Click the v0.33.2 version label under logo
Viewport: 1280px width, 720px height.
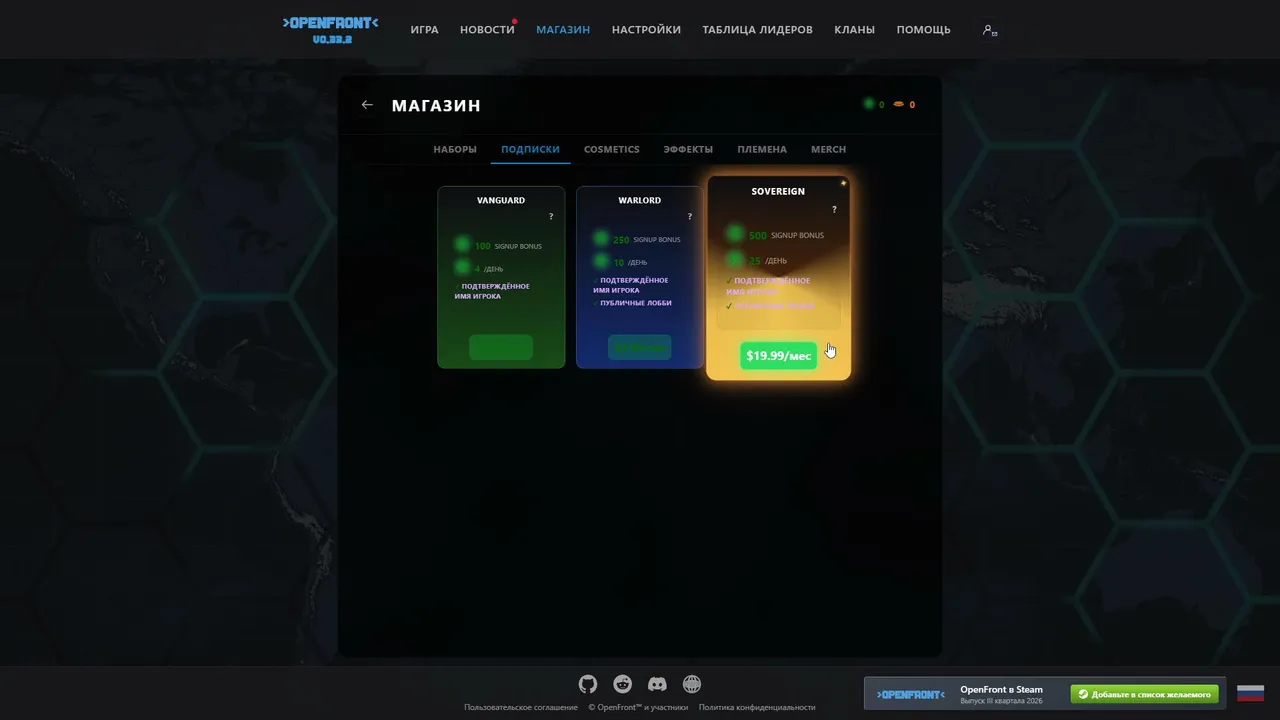pyautogui.click(x=331, y=40)
